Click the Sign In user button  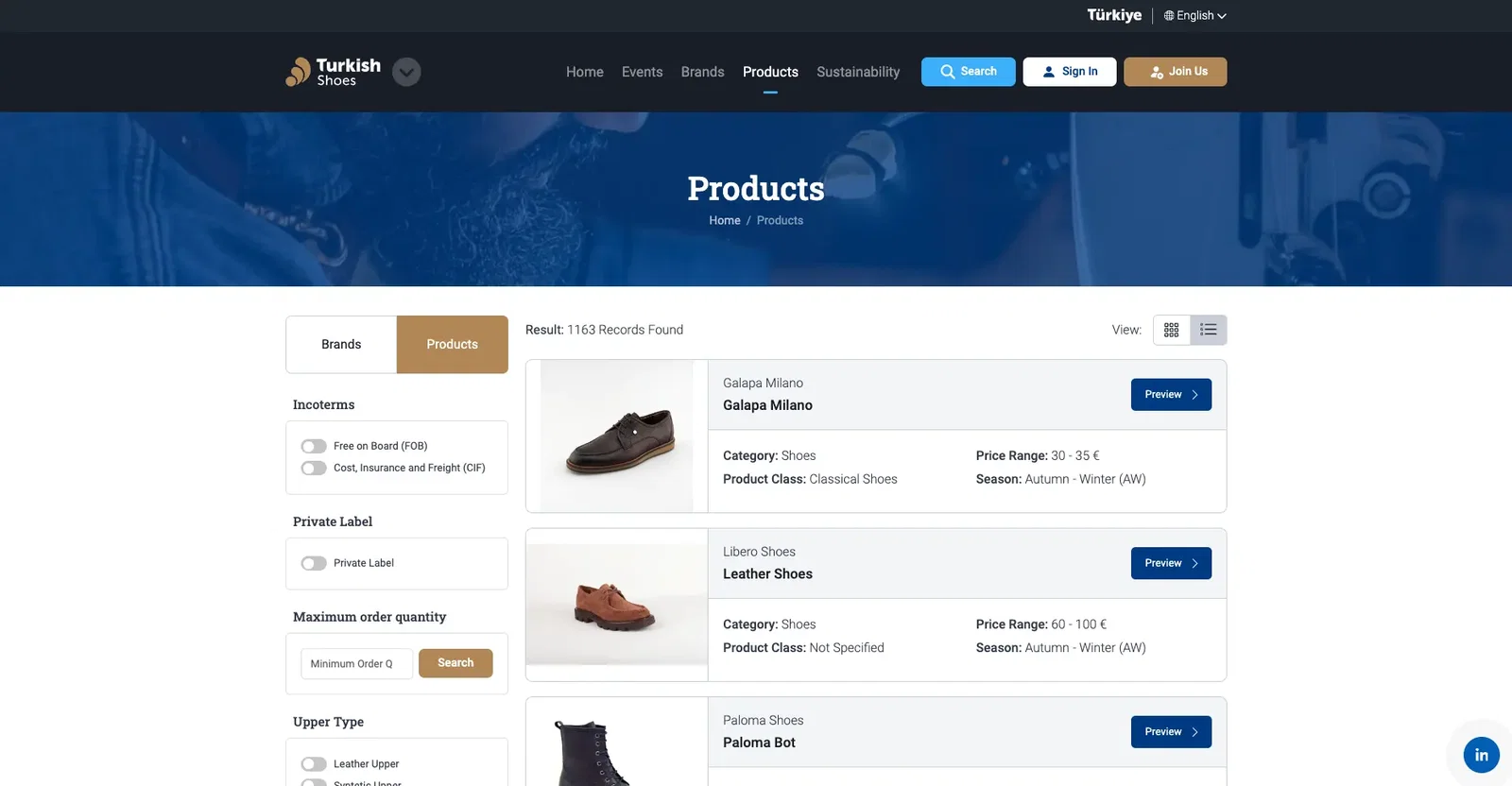[1069, 72]
